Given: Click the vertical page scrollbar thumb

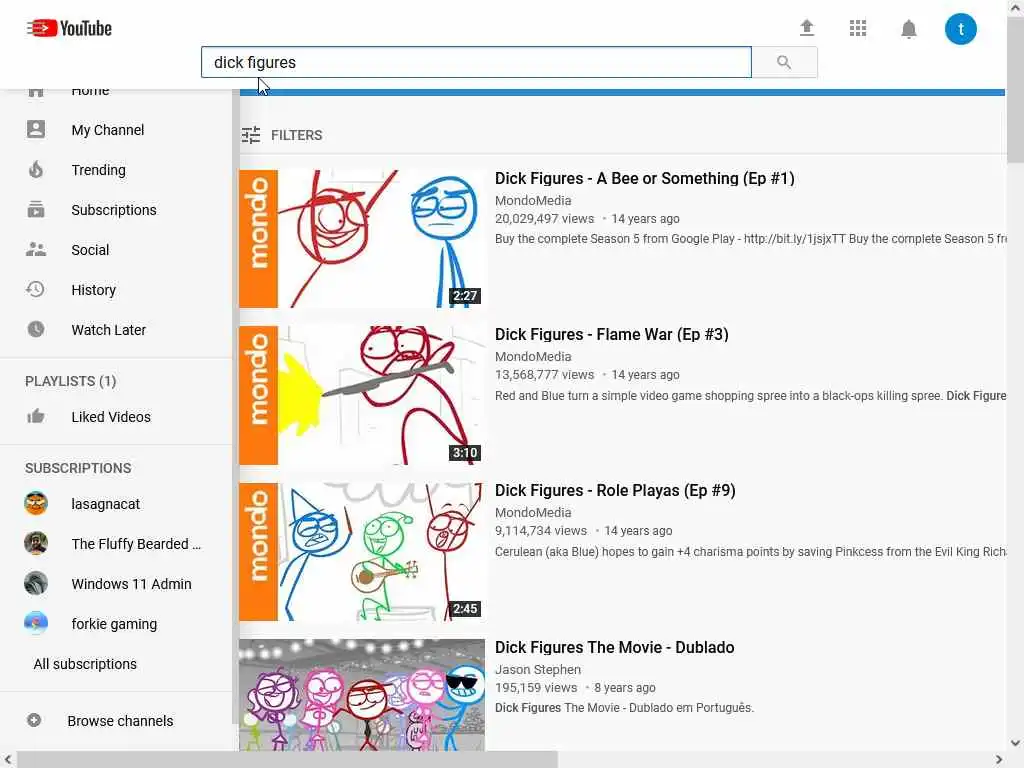Looking at the screenshot, I should tap(1016, 88).
